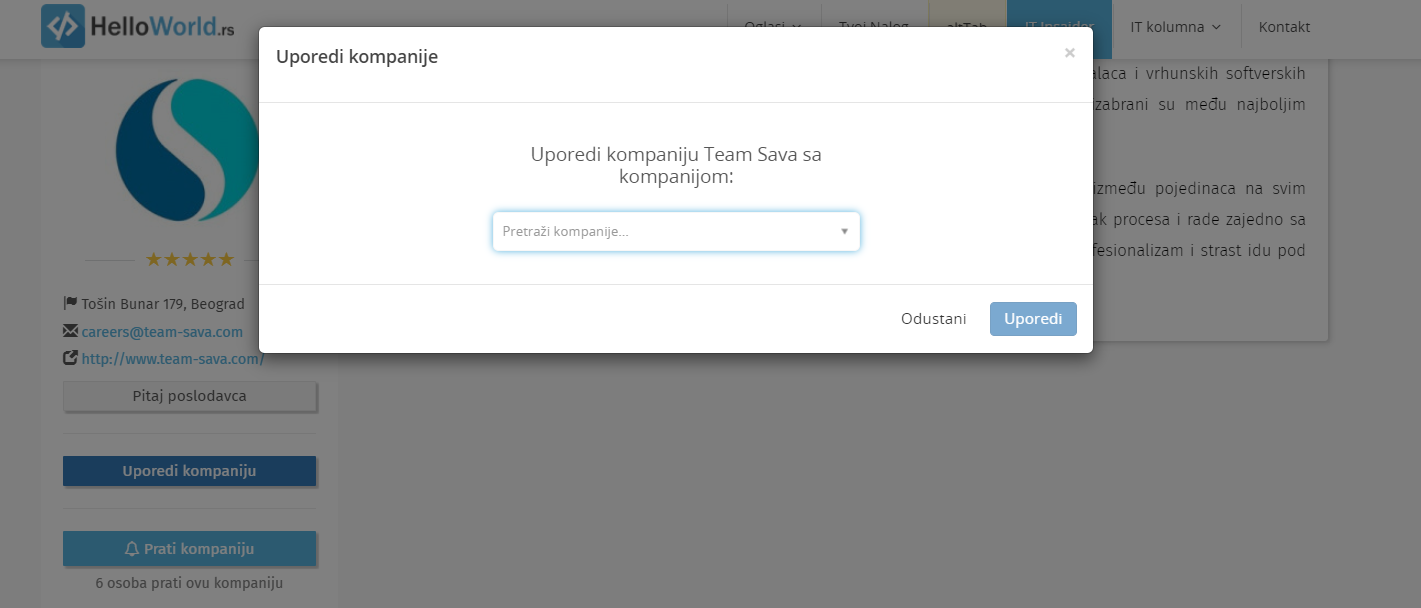Click the dropdown arrow in company search
The width and height of the screenshot is (1421, 608).
[x=844, y=231]
